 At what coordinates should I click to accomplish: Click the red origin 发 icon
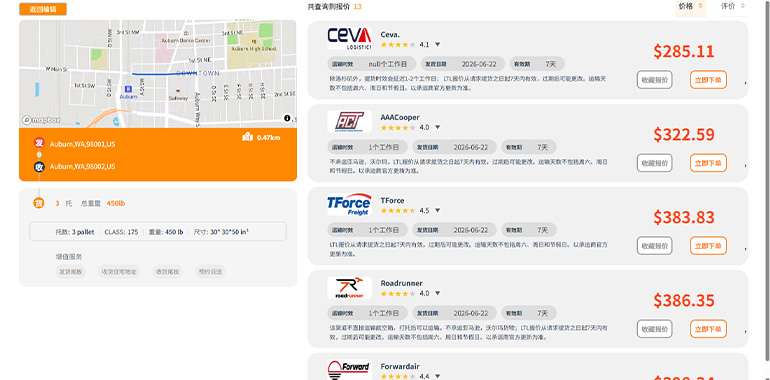tap(39, 143)
